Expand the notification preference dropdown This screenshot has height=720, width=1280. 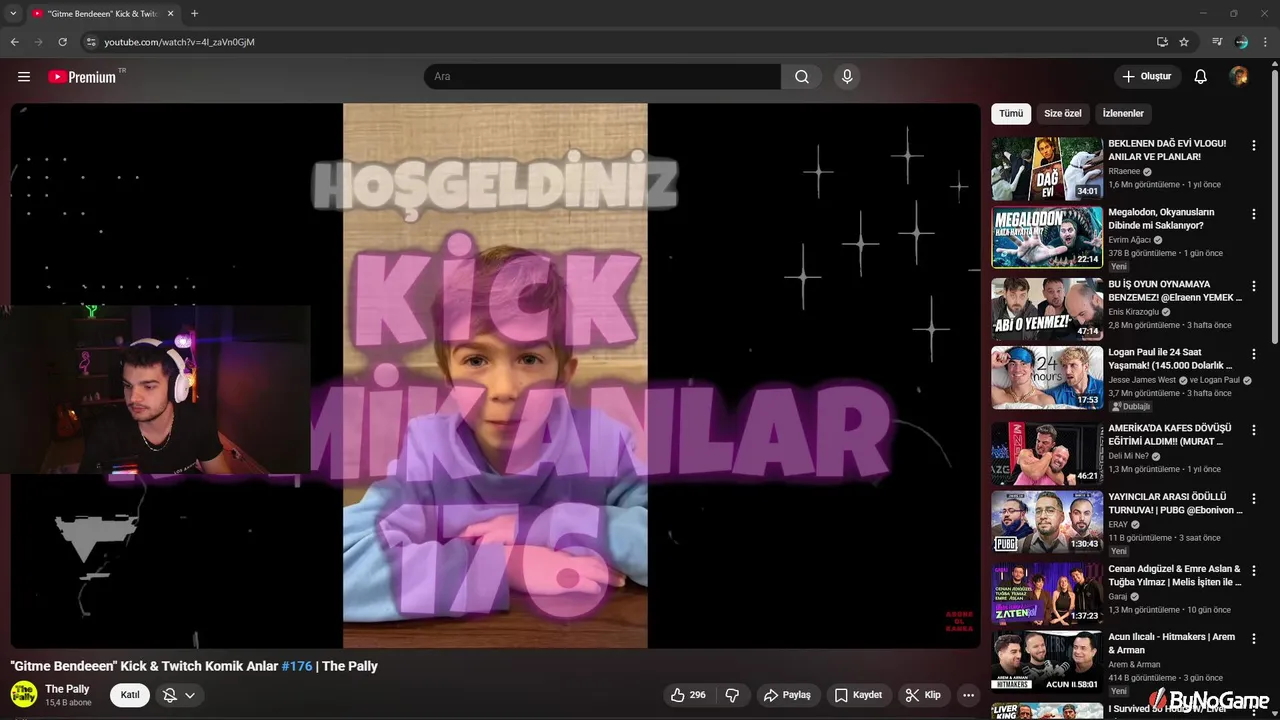click(x=180, y=695)
